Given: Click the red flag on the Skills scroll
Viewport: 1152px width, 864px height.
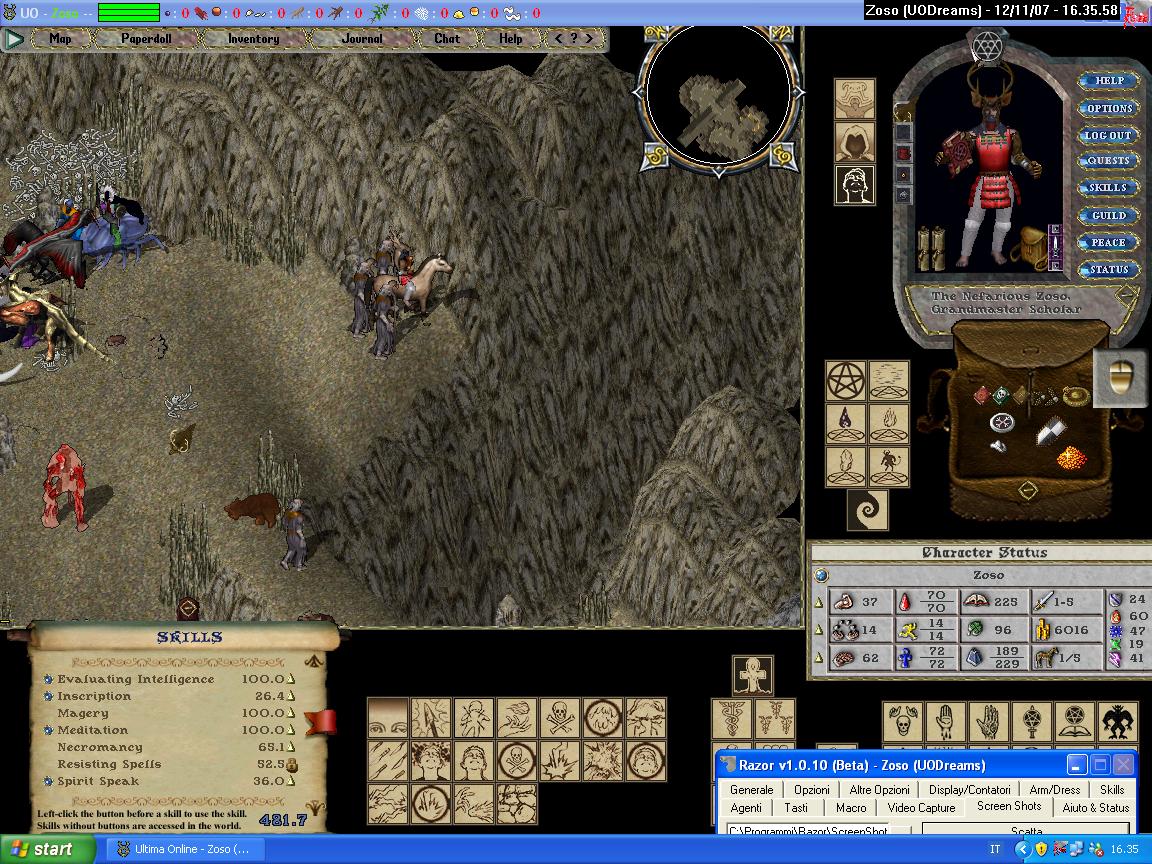Looking at the screenshot, I should [320, 722].
